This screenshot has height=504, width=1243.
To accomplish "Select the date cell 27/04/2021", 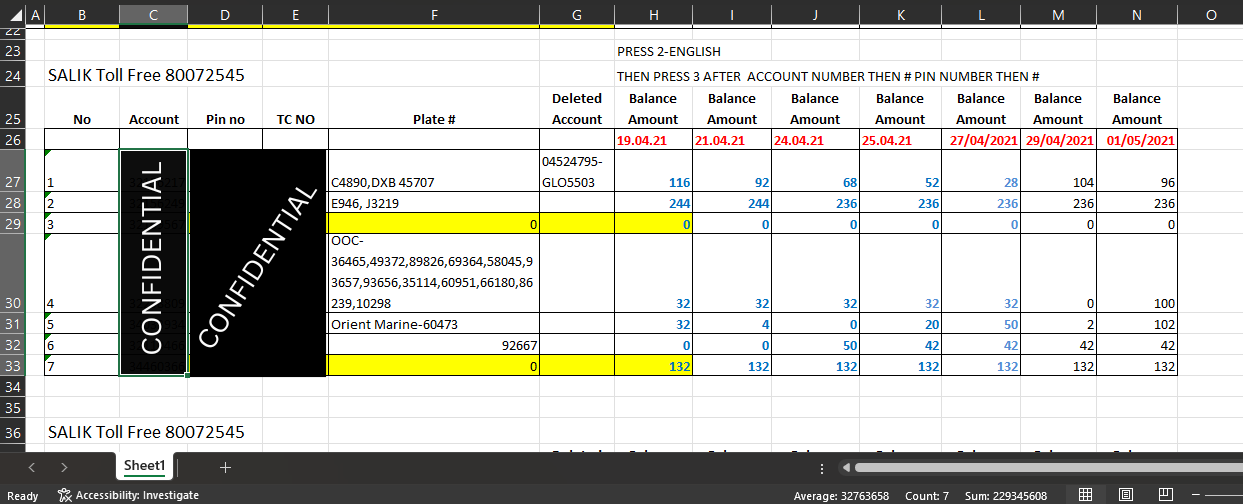I will (x=980, y=140).
